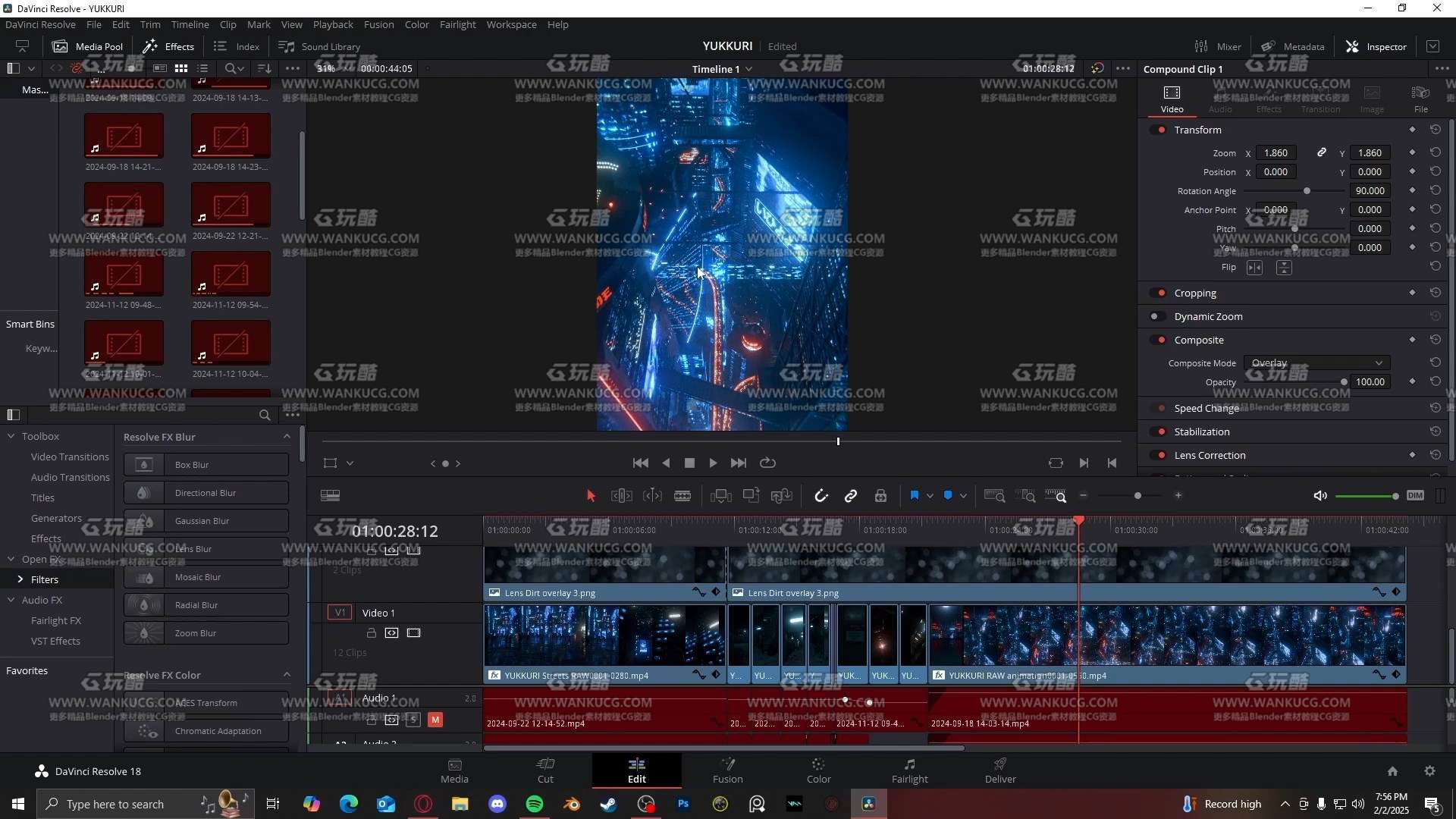
Task: Switch to the Color page tab
Action: pos(818,770)
